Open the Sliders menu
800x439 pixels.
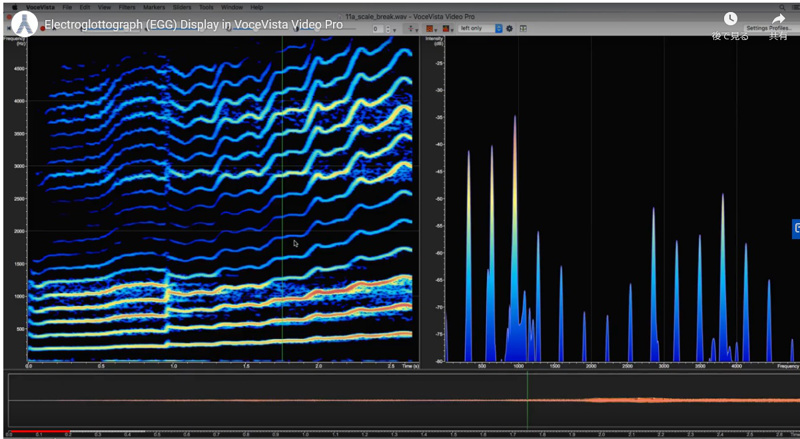point(182,6)
